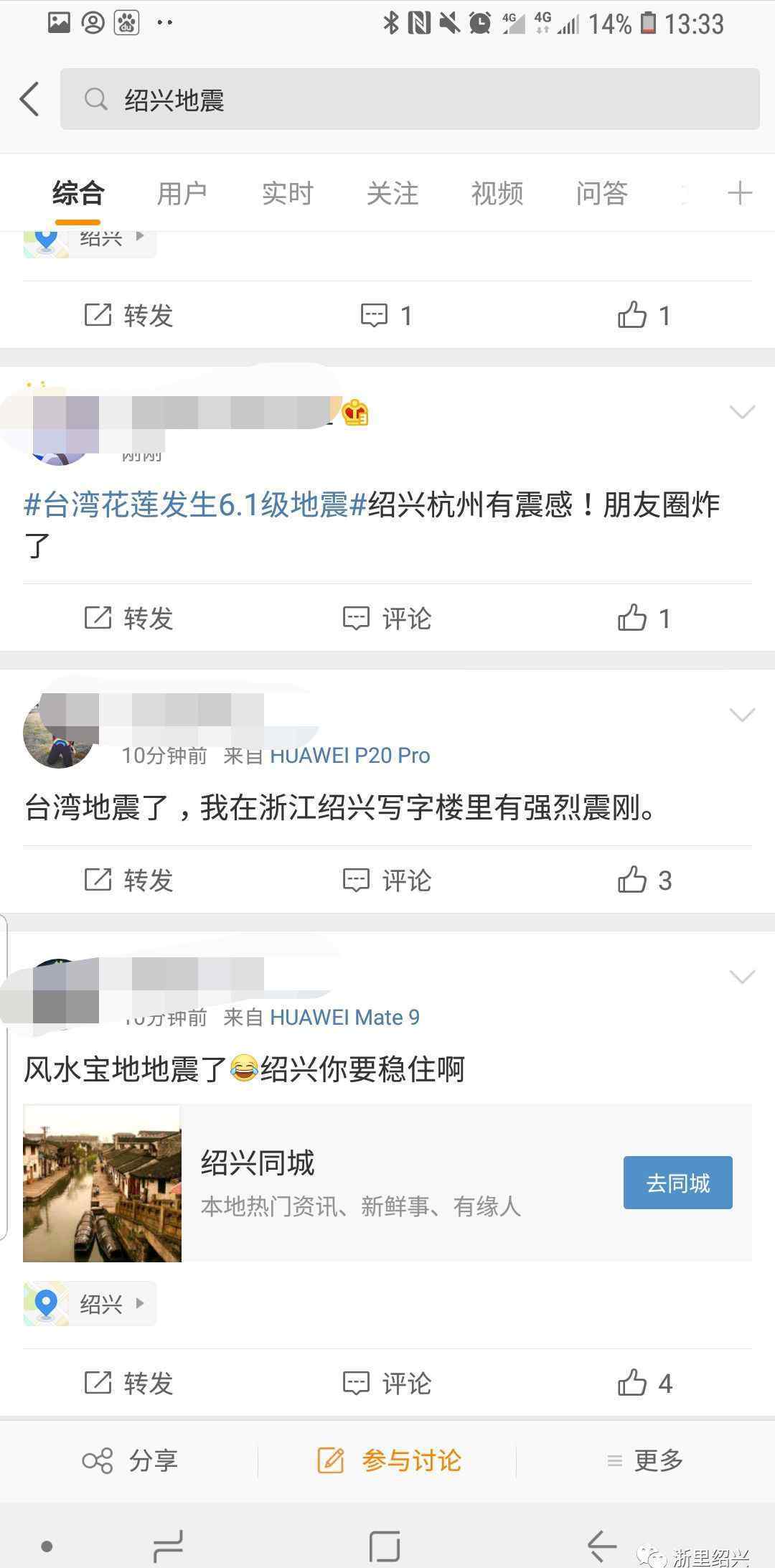Expand options chevron on the HUAWEI P20 Pro post

742,715
